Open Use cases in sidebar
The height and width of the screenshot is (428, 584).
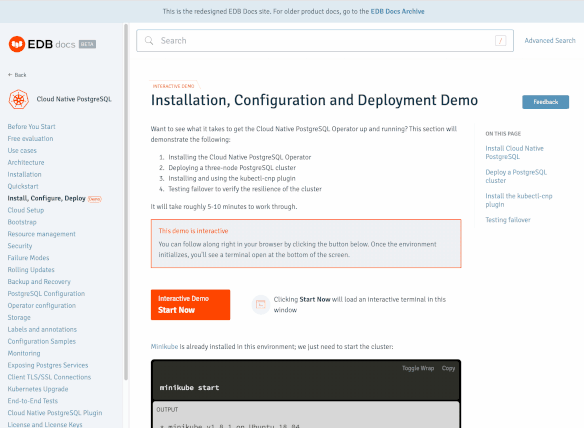pyautogui.click(x=22, y=150)
